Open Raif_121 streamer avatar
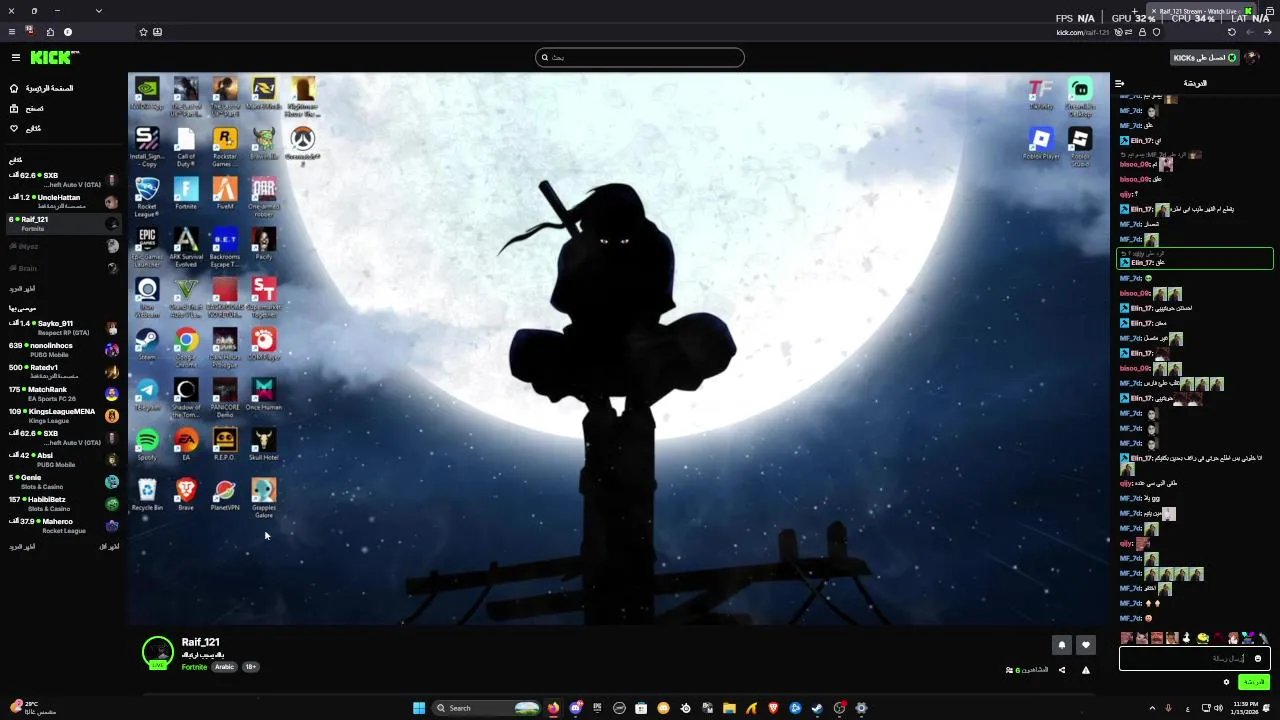Viewport: 1280px width, 720px height. click(x=158, y=652)
